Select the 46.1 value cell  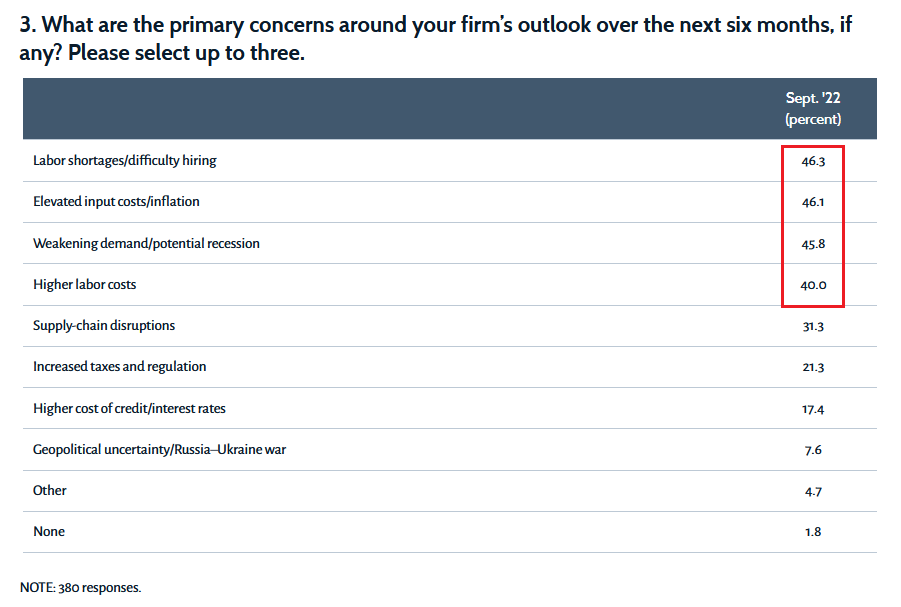[x=813, y=202]
